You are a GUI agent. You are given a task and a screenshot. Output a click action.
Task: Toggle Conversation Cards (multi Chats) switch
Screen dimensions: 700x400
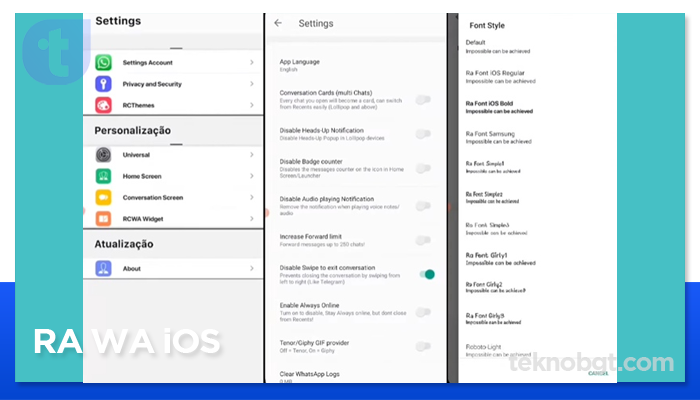423,100
